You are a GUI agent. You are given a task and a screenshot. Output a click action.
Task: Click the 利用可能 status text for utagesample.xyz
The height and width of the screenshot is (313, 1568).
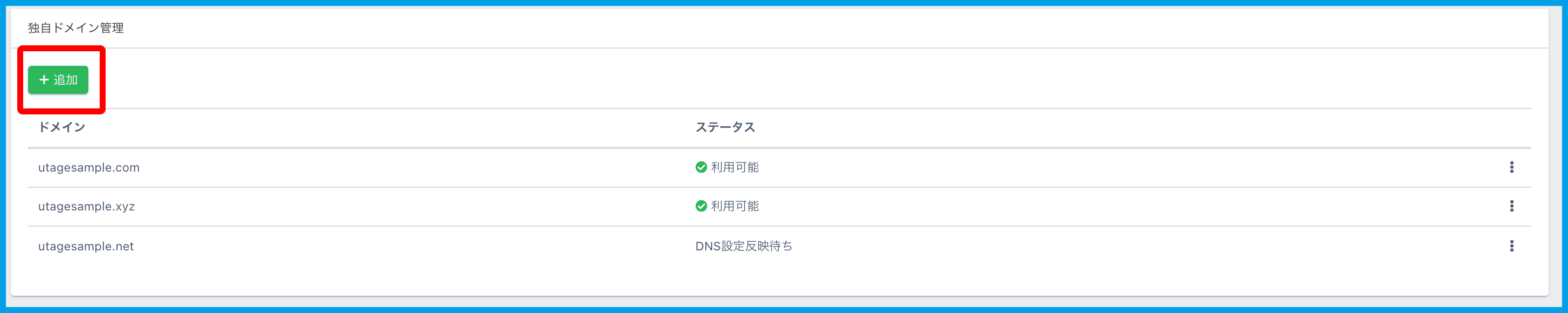tap(734, 206)
